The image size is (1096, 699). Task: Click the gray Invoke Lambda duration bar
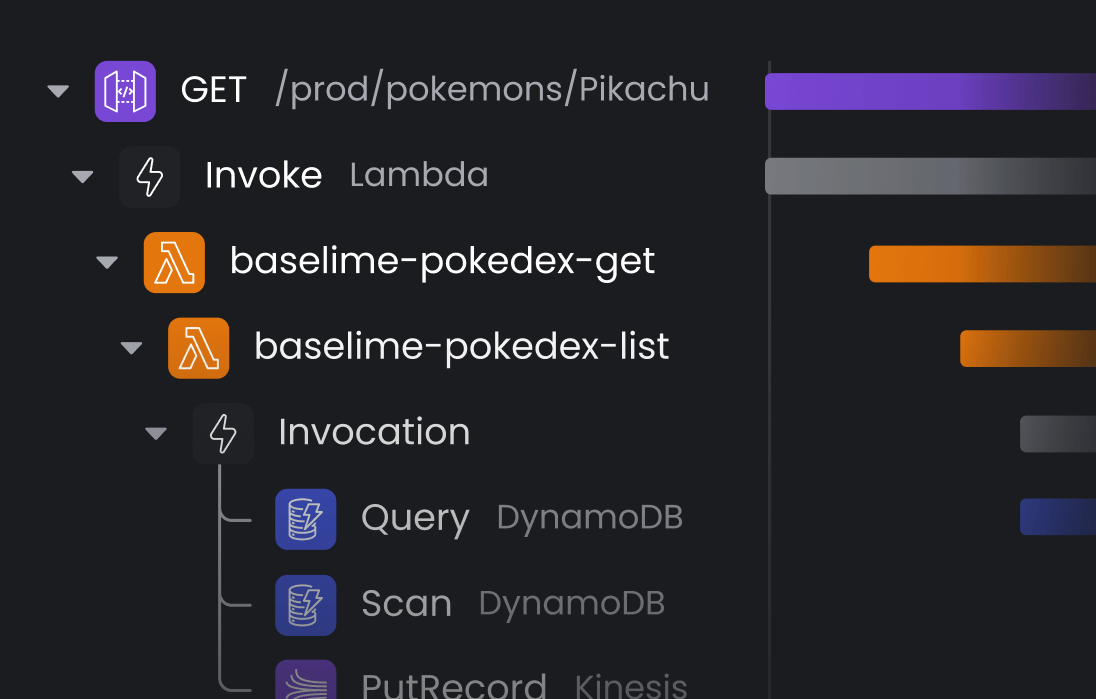(x=930, y=176)
